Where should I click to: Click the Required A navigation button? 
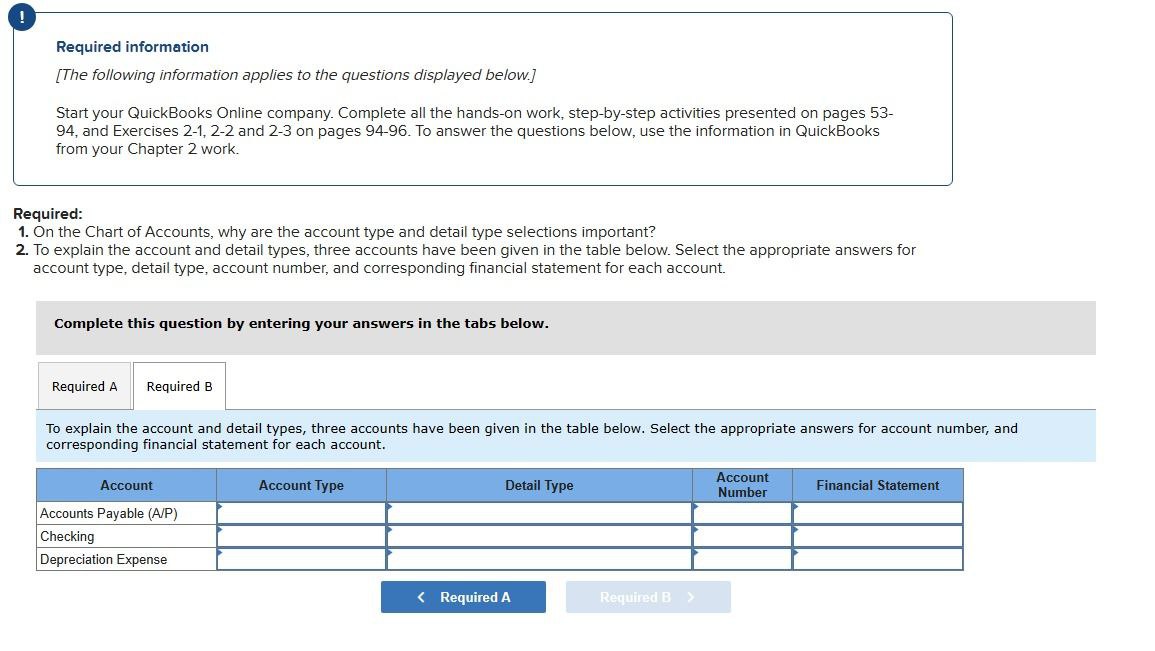click(463, 596)
